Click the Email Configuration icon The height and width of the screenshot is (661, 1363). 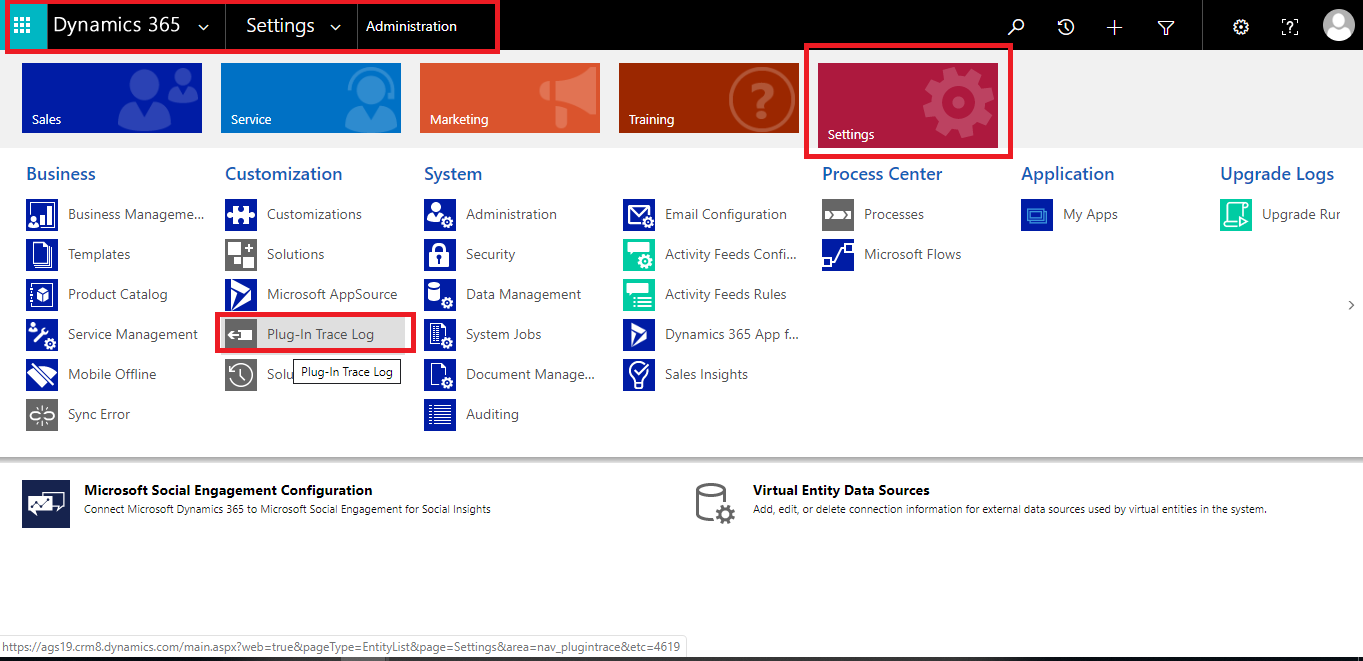(638, 214)
